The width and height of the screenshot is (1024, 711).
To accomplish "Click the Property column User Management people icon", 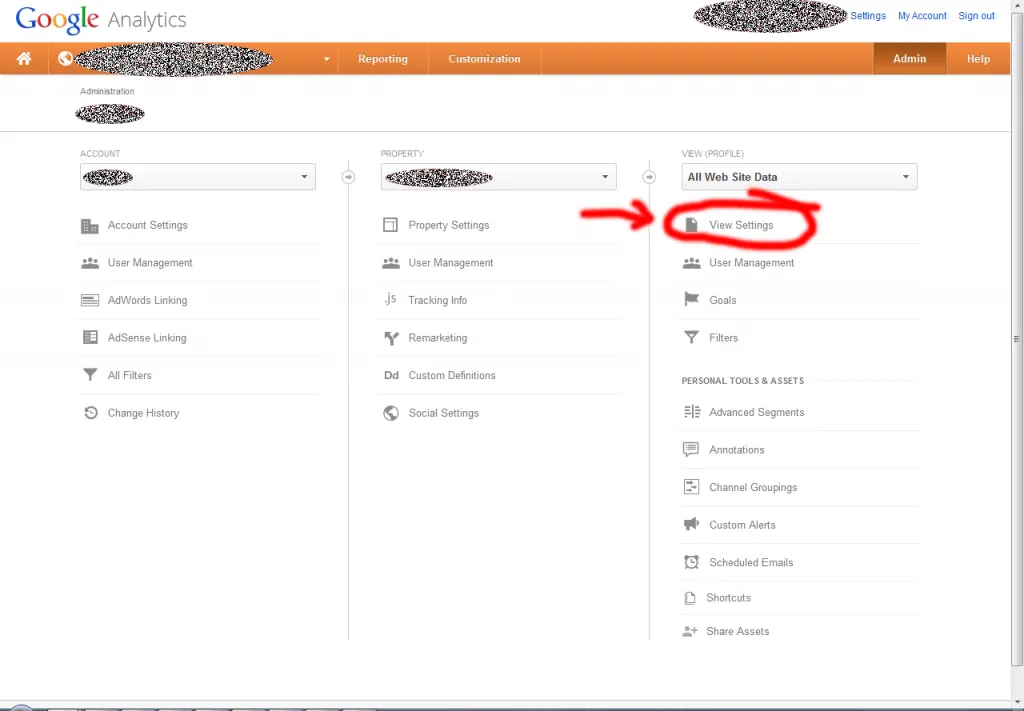I will point(391,263).
